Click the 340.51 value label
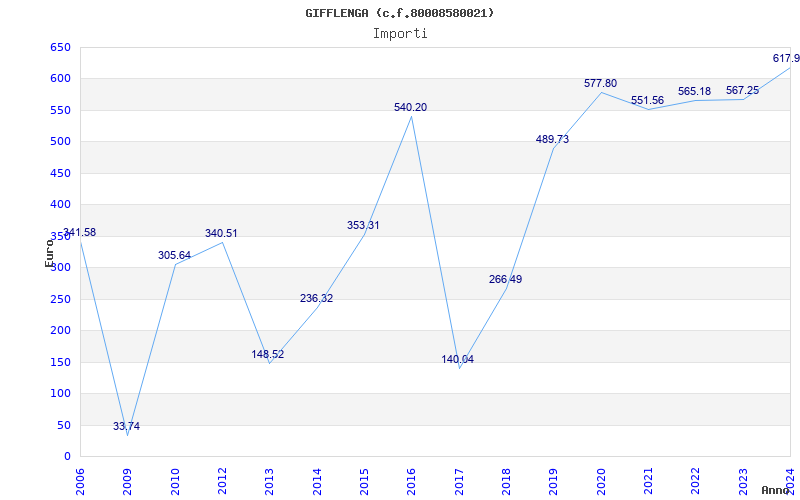 pos(221,233)
